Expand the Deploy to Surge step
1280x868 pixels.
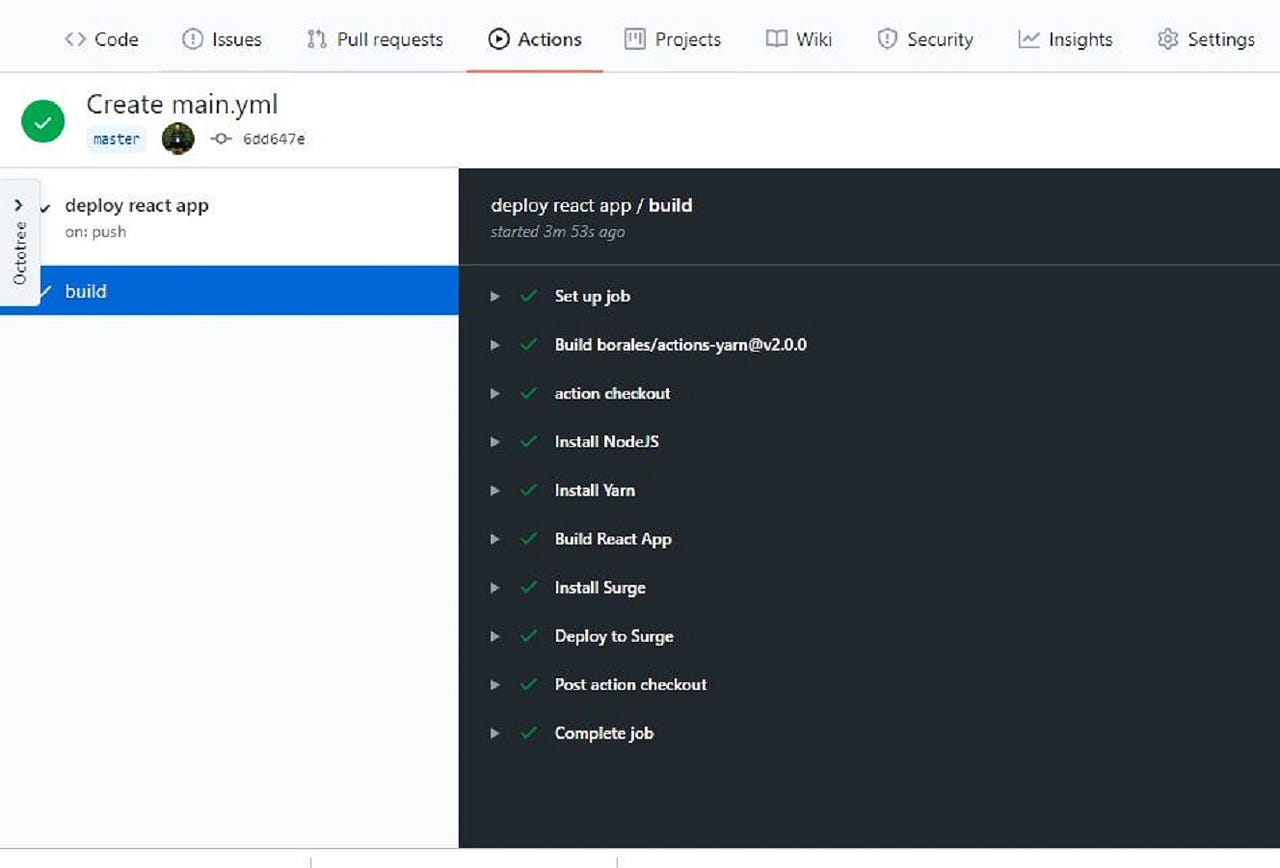[494, 636]
